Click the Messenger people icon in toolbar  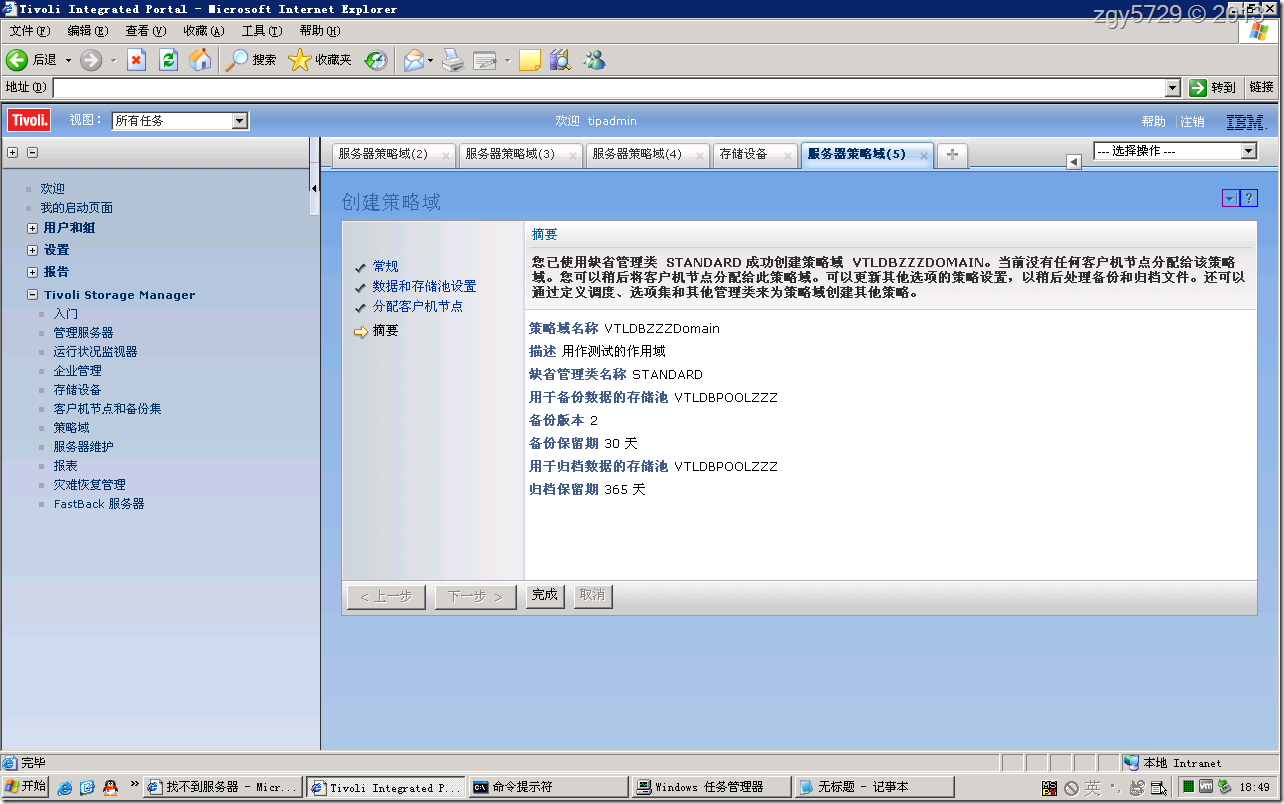[594, 60]
